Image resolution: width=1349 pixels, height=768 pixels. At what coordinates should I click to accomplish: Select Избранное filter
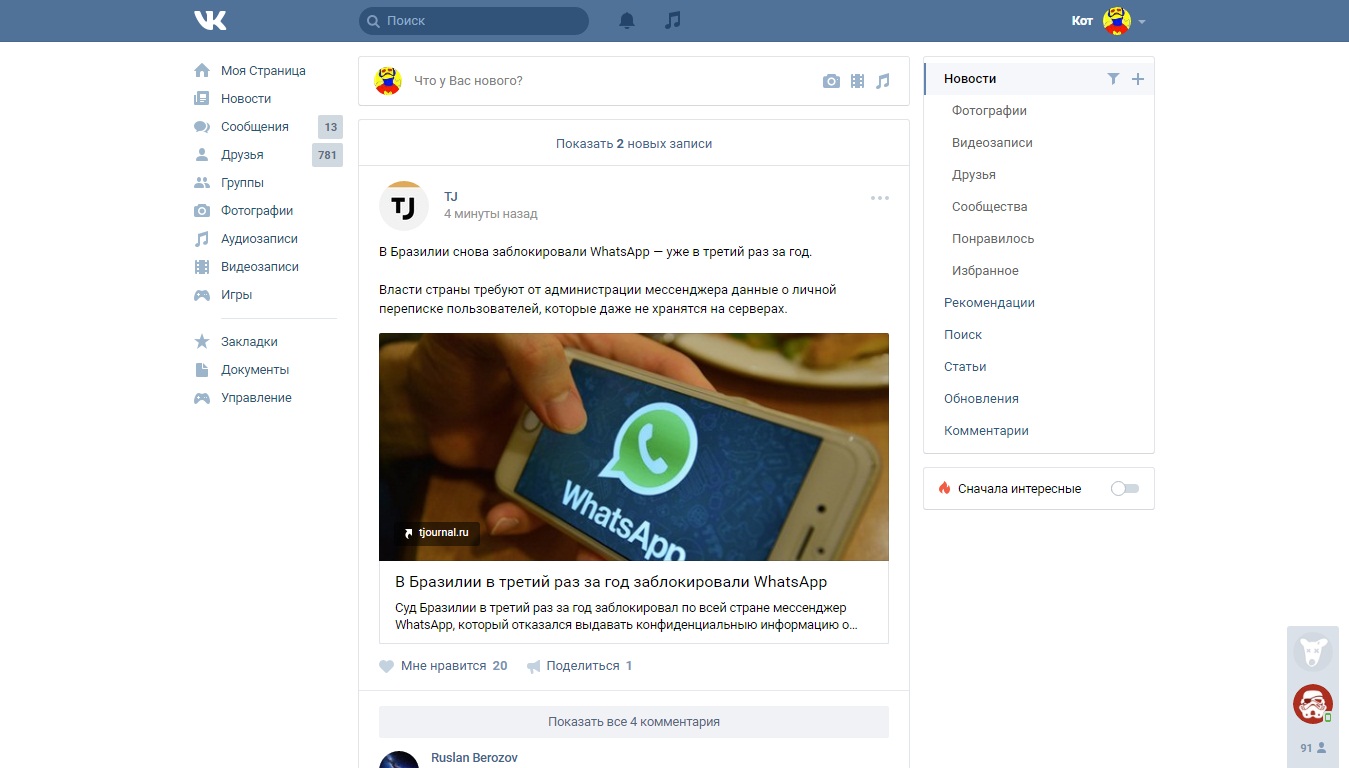985,271
